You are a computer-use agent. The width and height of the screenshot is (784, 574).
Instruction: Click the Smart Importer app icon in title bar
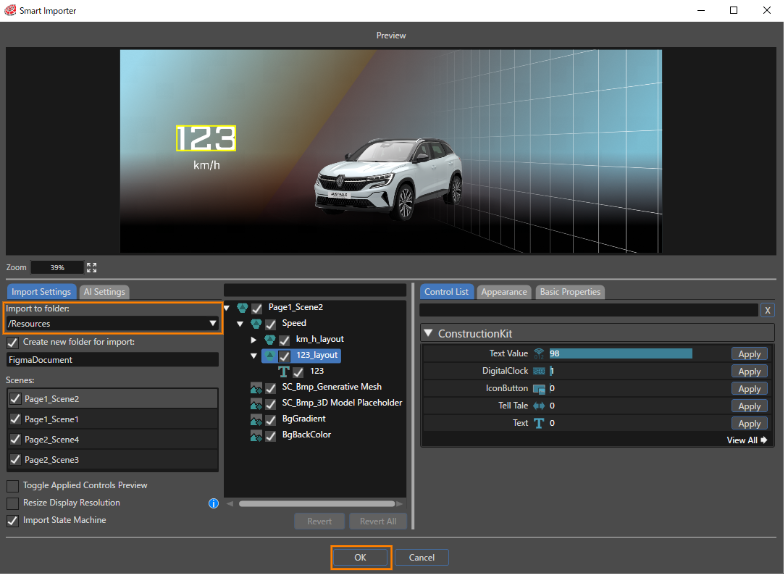(10, 10)
